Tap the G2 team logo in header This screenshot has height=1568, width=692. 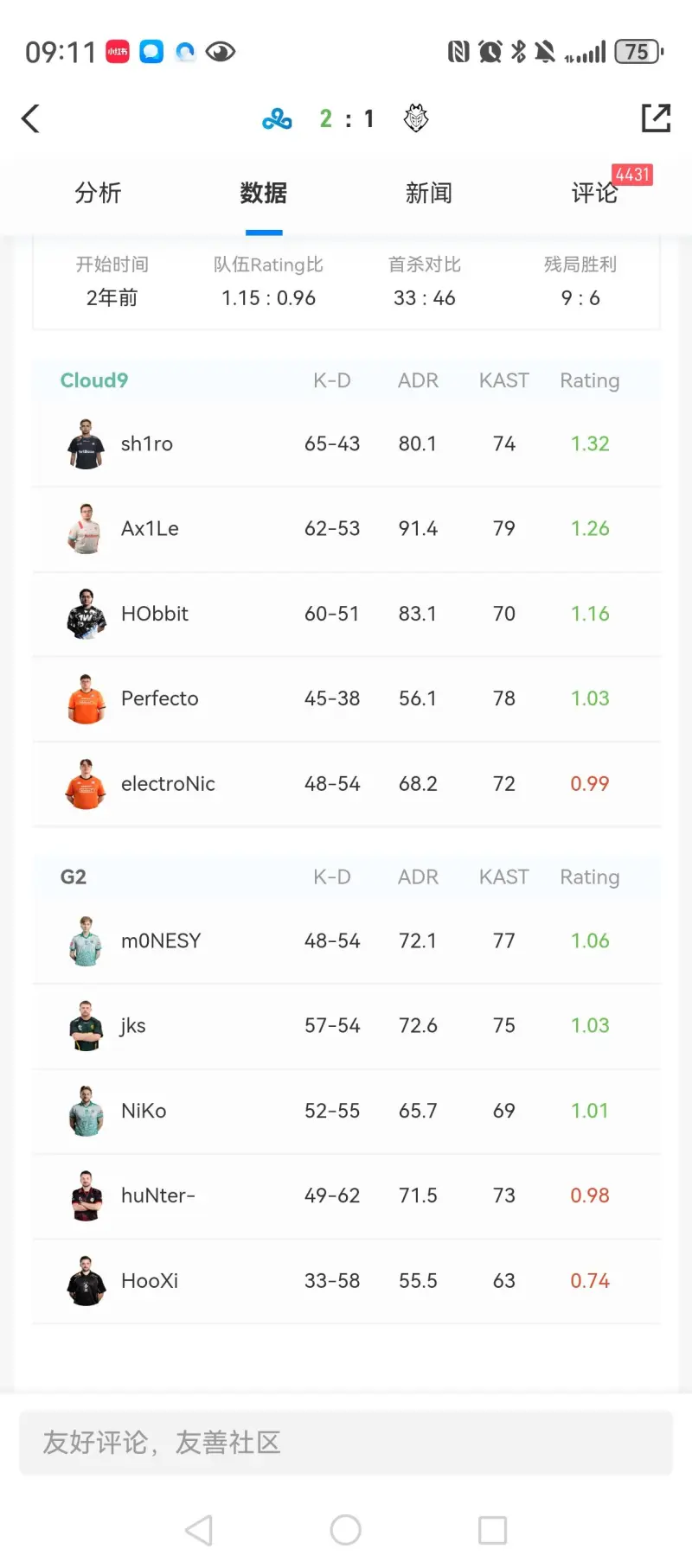tap(416, 118)
